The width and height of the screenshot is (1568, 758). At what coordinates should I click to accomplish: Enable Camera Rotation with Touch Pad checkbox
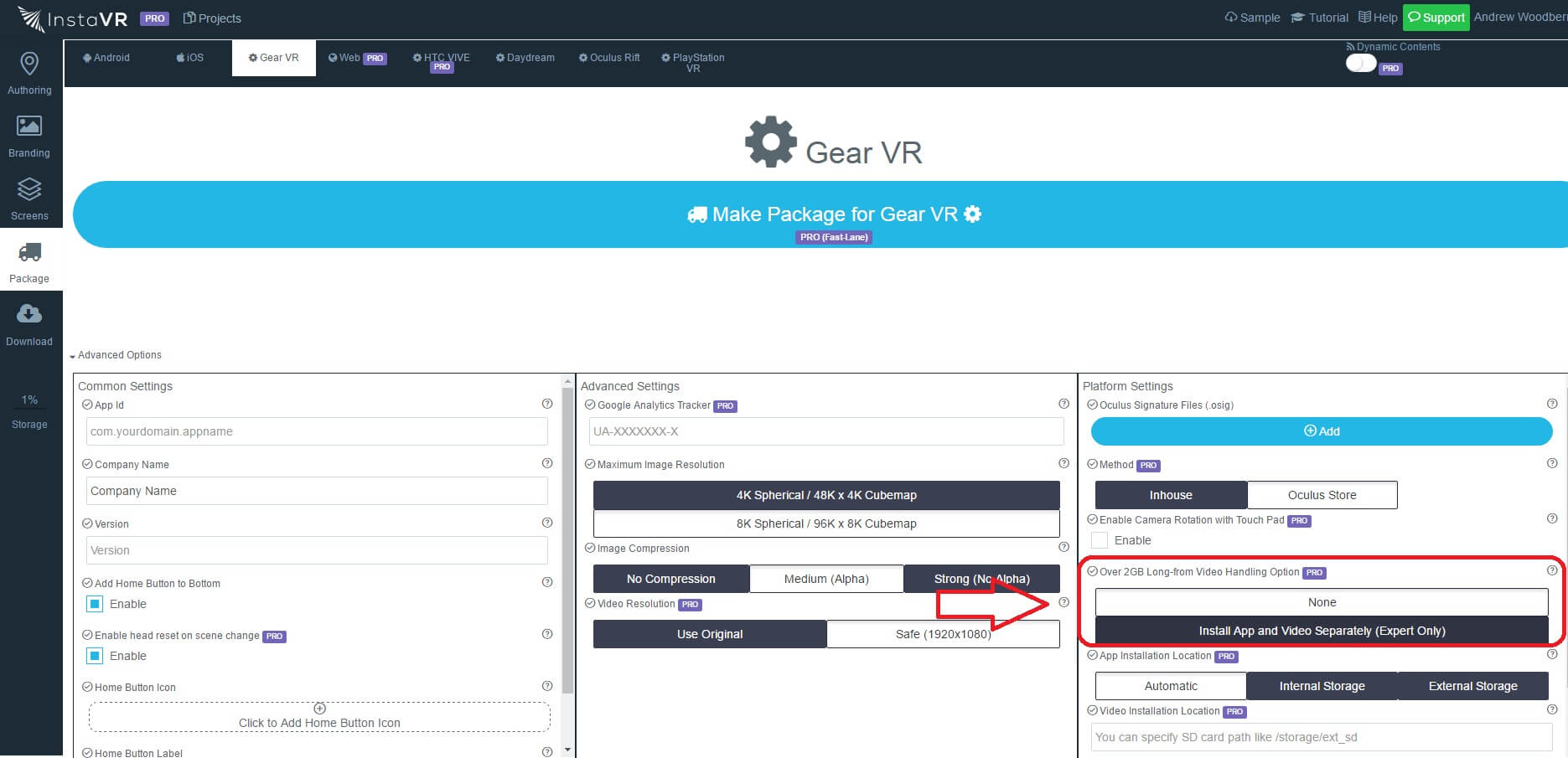coord(1100,540)
